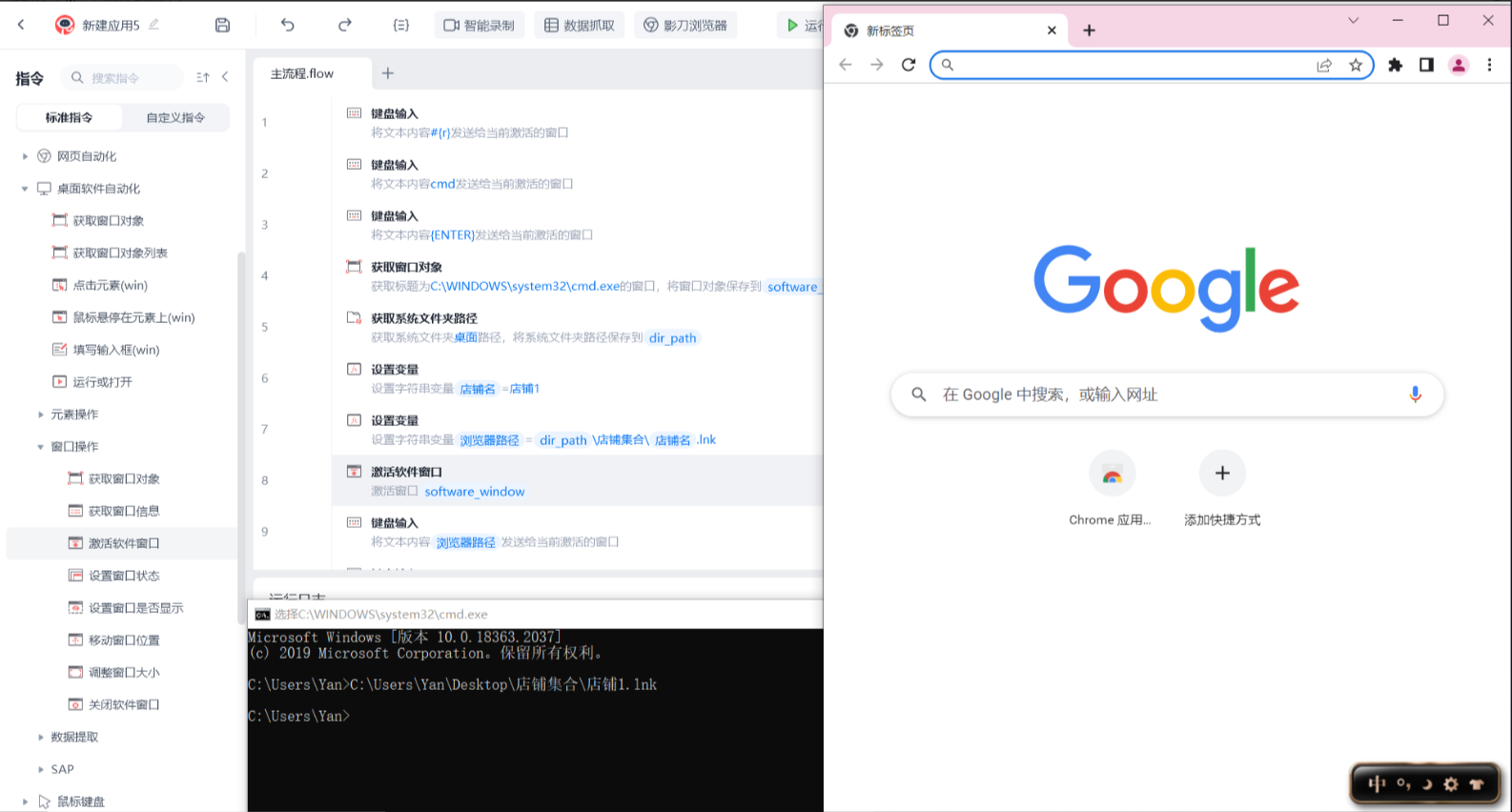Select 鼠标悬停在元素上(win) command
Screen dimensions: 1512x812
[x=134, y=317]
